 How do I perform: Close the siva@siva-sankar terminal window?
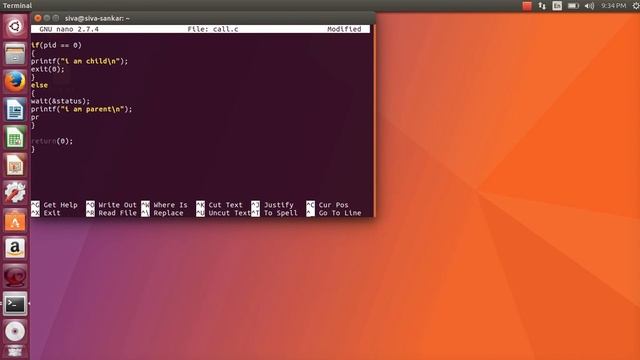[38, 18]
